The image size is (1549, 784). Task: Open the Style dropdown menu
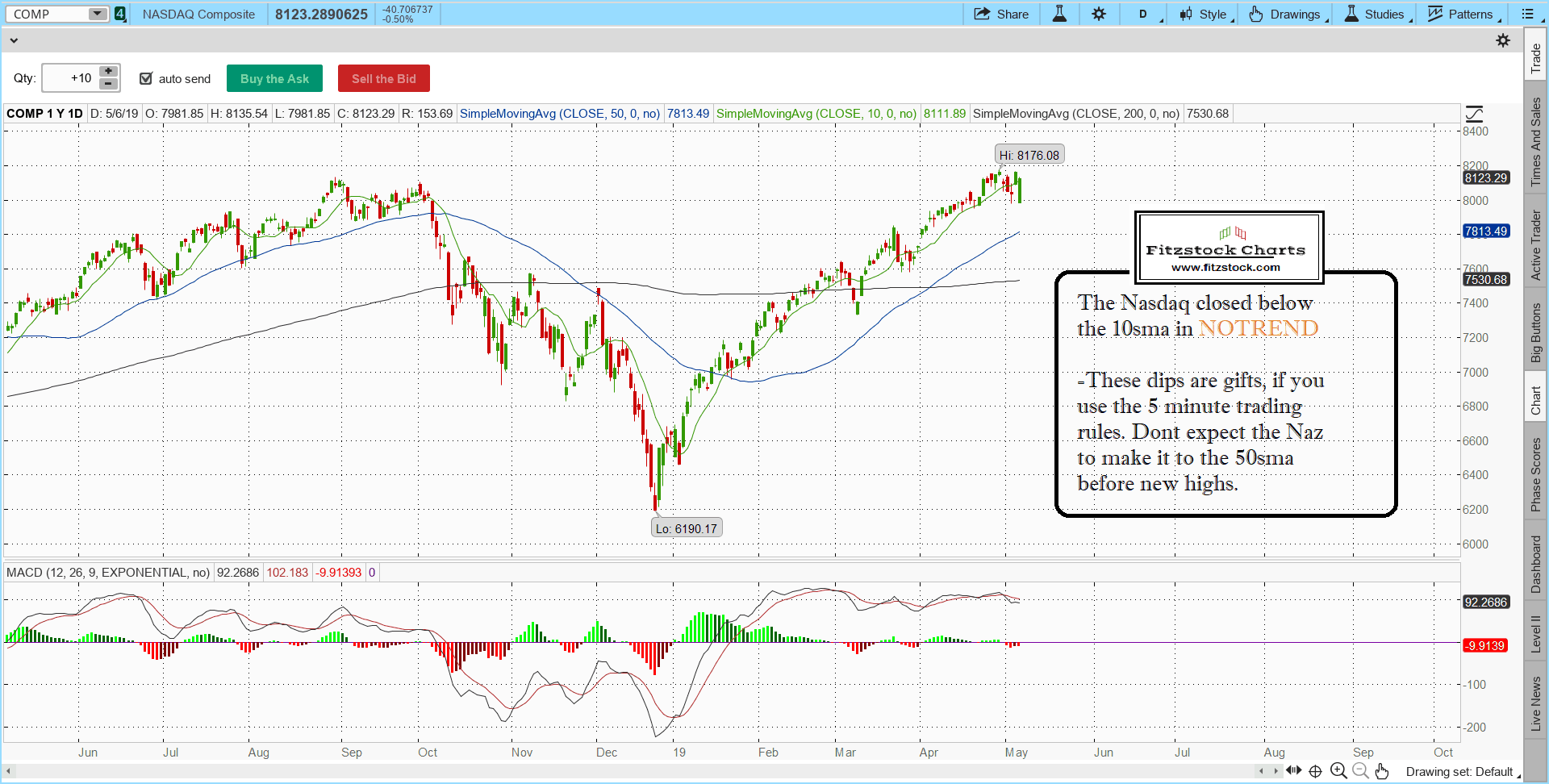pos(1207,14)
